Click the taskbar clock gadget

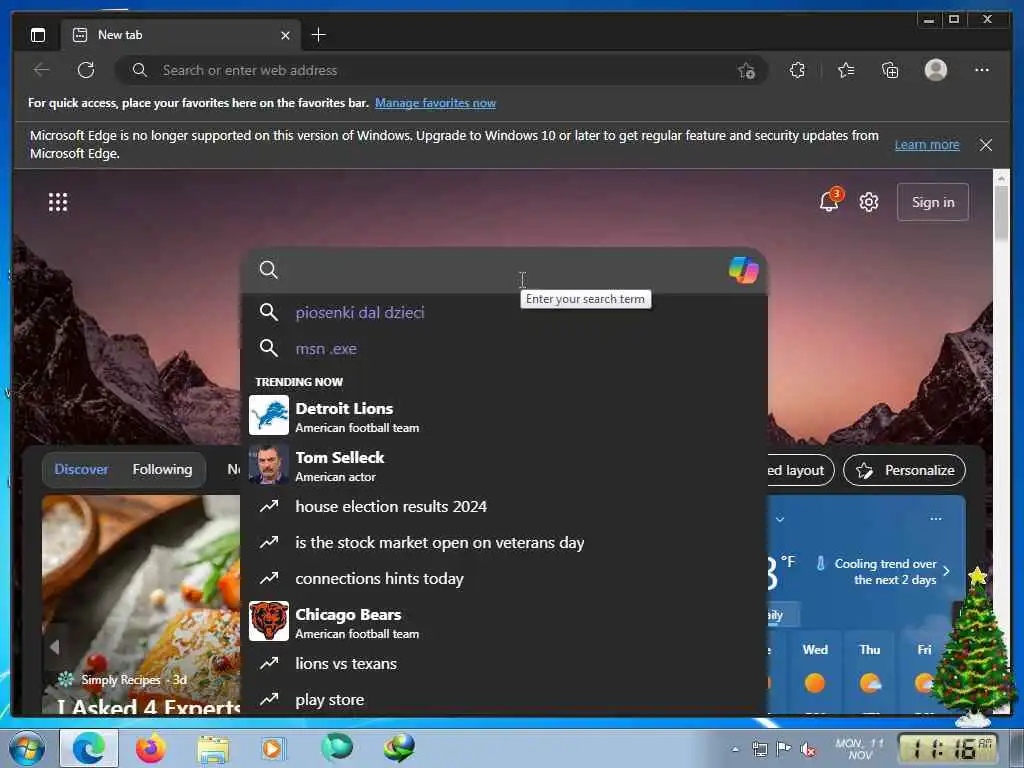pyautogui.click(x=948, y=749)
